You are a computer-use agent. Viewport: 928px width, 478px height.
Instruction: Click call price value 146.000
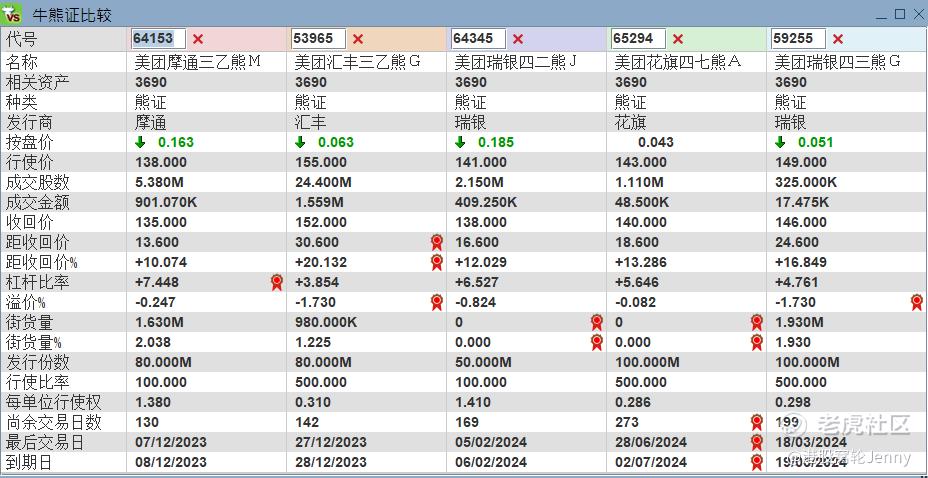(801, 222)
